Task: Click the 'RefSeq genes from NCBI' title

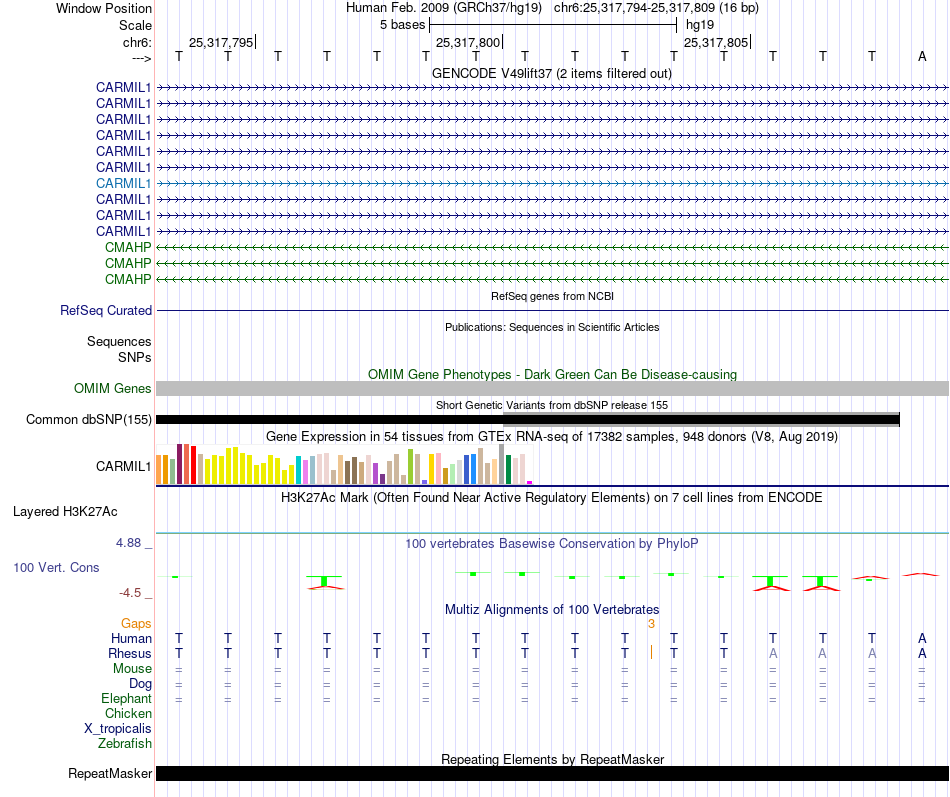Action: (552, 296)
